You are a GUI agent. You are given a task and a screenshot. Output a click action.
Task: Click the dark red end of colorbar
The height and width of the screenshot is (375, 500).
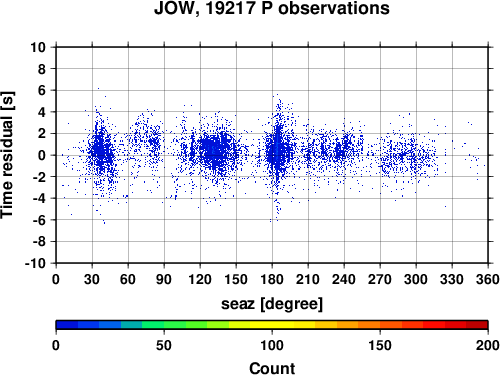477,325
